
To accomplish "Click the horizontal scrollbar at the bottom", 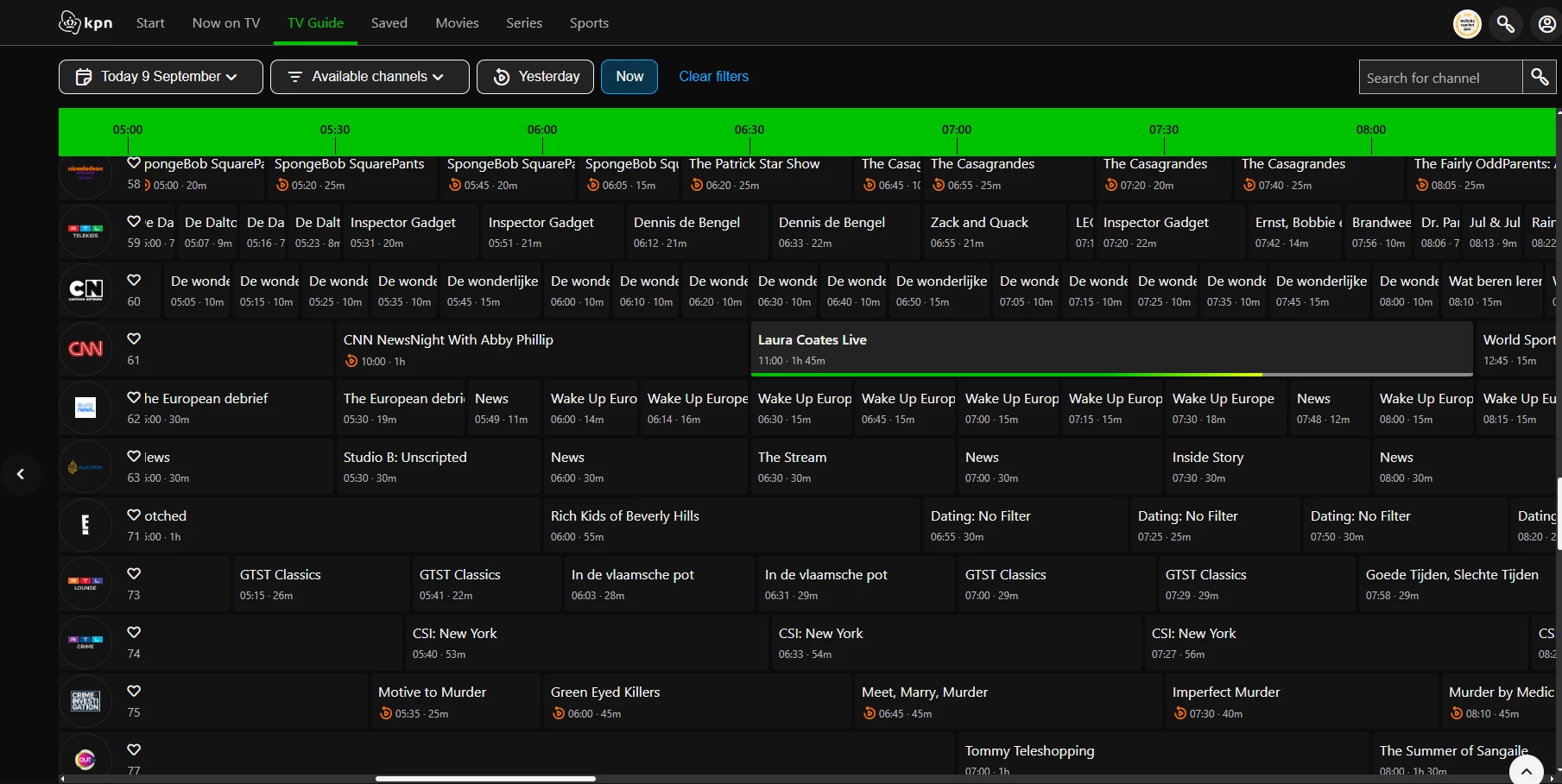I will tap(485, 779).
